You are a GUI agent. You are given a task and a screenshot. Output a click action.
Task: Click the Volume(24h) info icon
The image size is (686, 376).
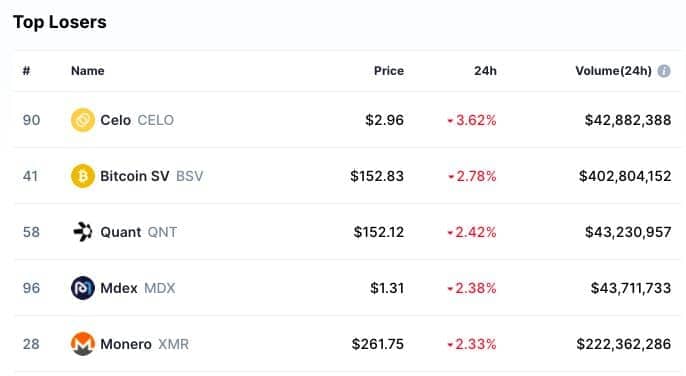[664, 71]
